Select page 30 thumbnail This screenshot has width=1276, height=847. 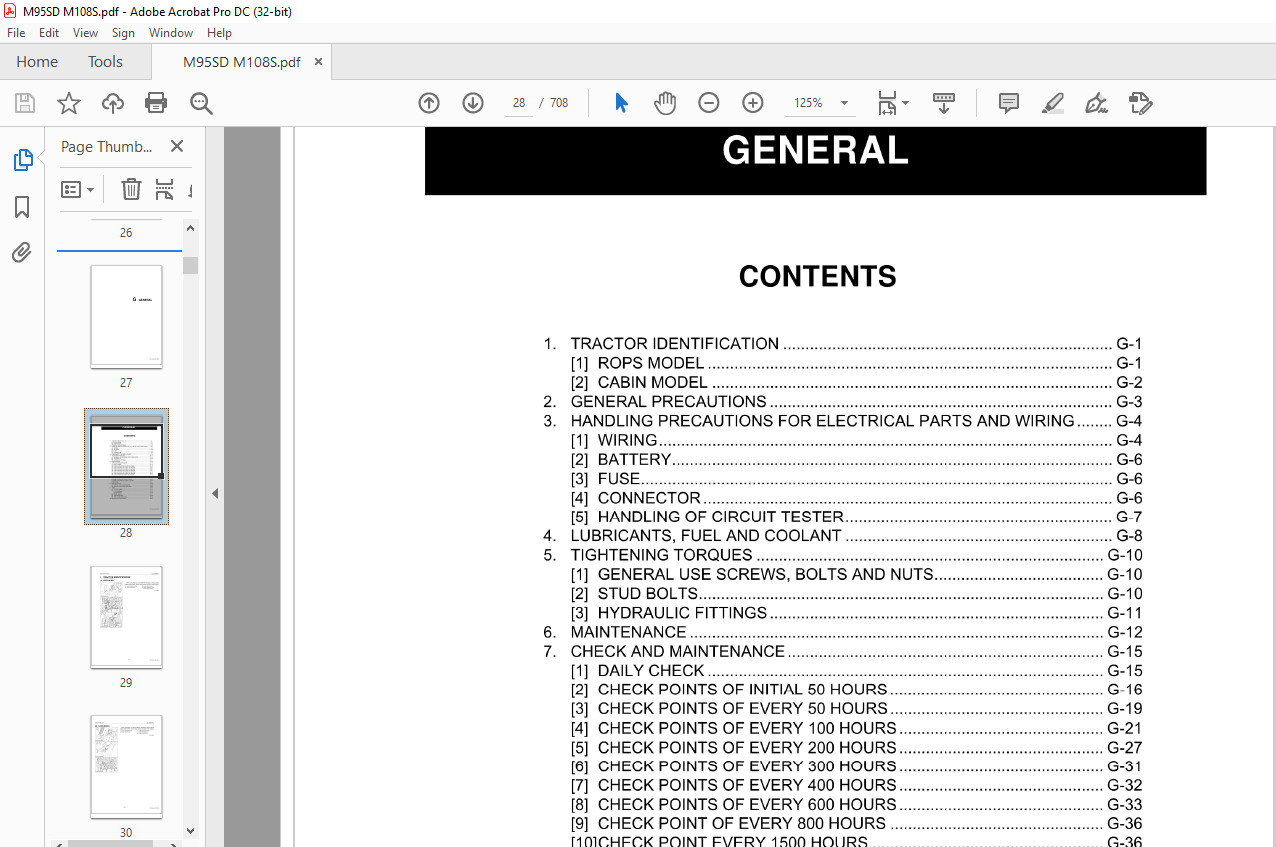click(126, 767)
